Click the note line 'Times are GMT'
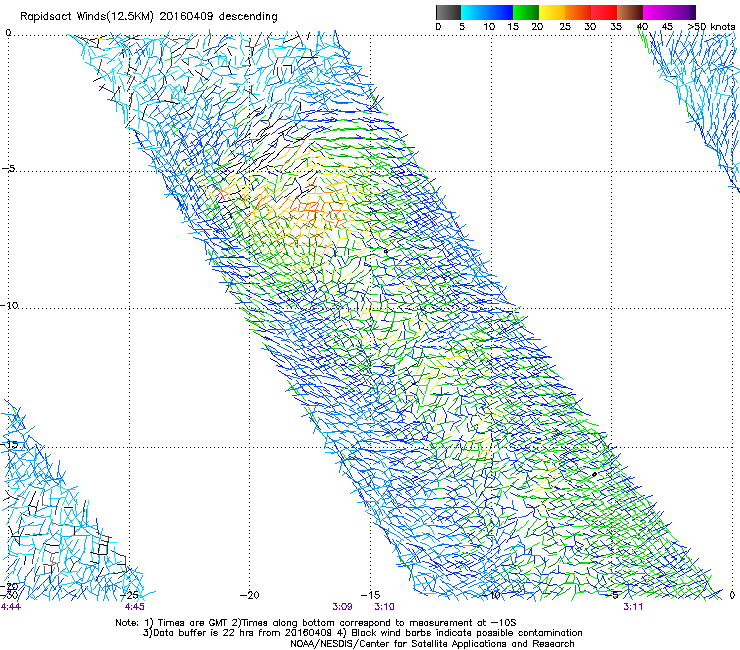 pyautogui.click(x=190, y=623)
